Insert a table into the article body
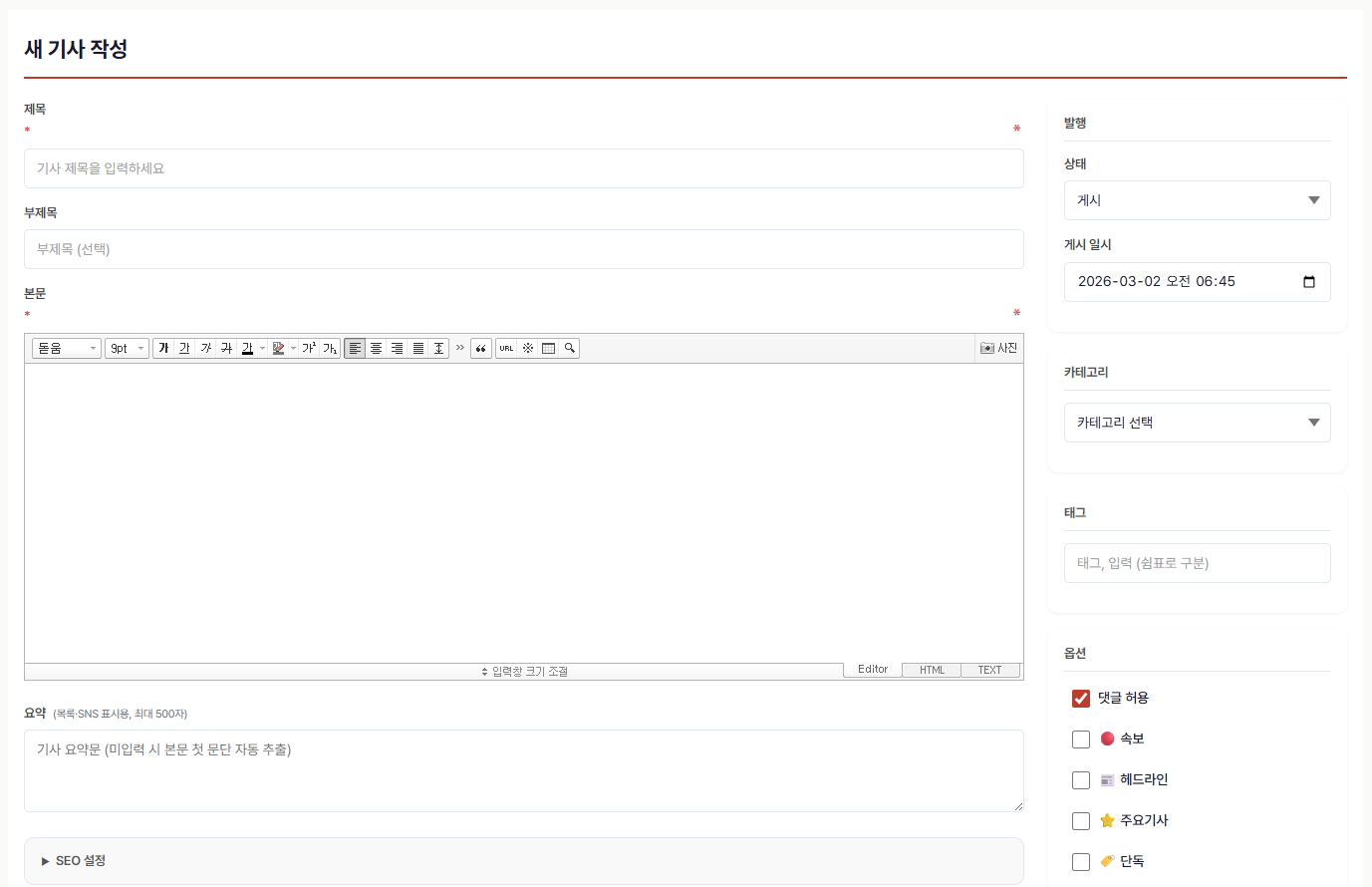Image resolution: width=1372 pixels, height=887 pixels. point(548,348)
